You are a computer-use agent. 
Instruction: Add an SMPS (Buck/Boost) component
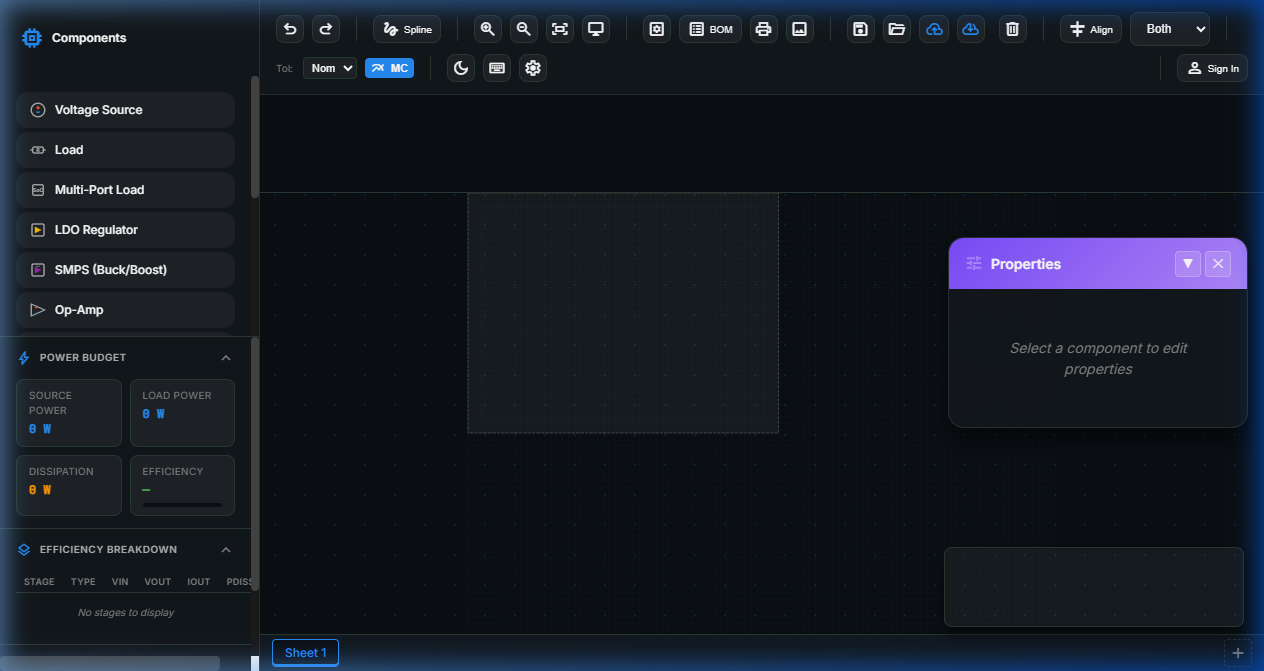[x=125, y=269]
